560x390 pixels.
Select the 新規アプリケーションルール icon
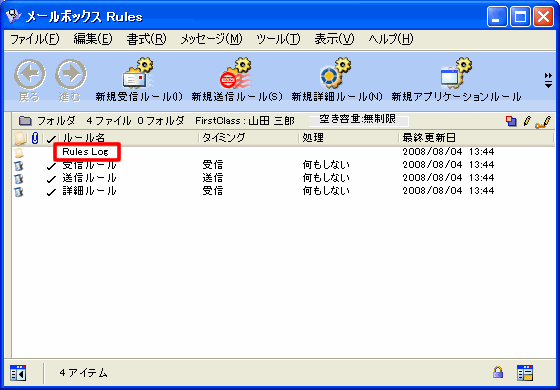(456, 74)
